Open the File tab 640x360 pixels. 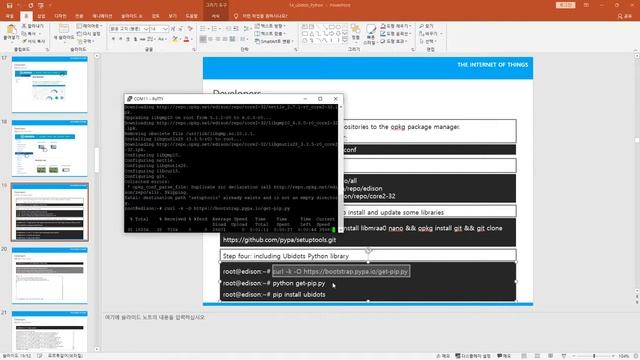point(9,16)
